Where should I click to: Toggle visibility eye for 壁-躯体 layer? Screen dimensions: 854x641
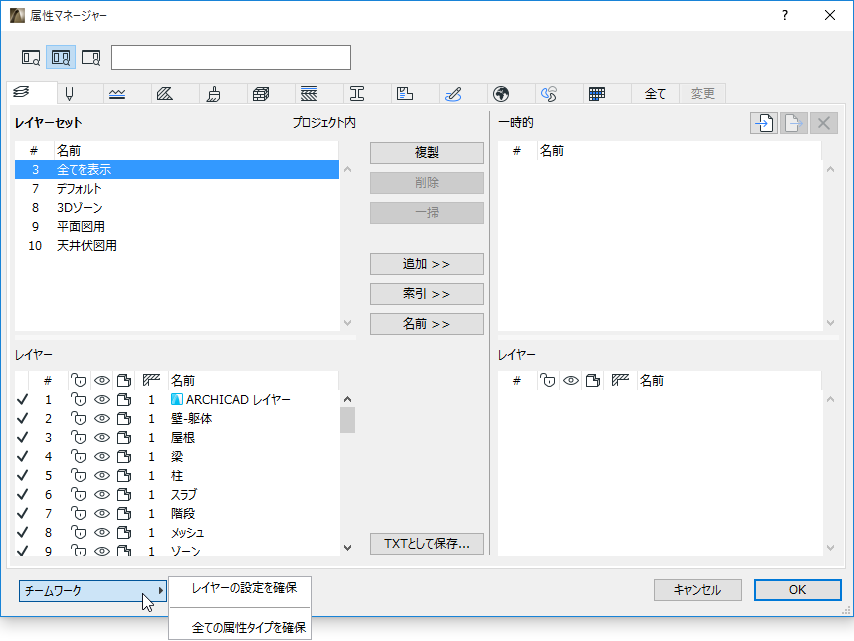102,419
